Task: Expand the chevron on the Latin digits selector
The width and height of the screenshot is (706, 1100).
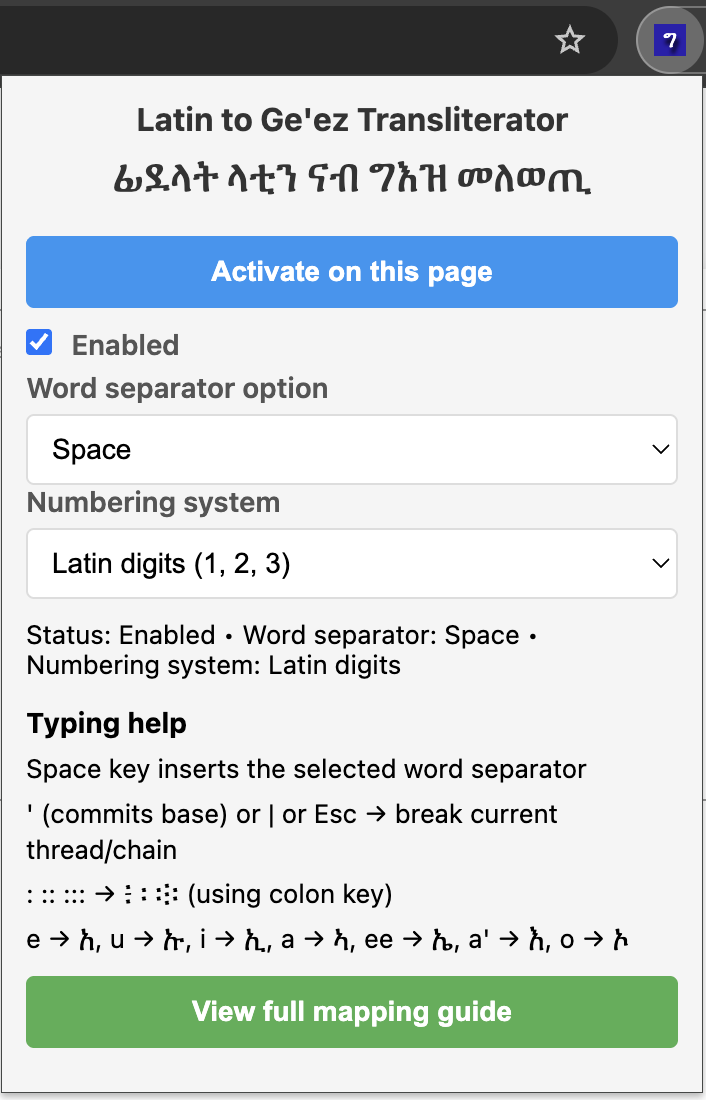Action: (x=660, y=563)
